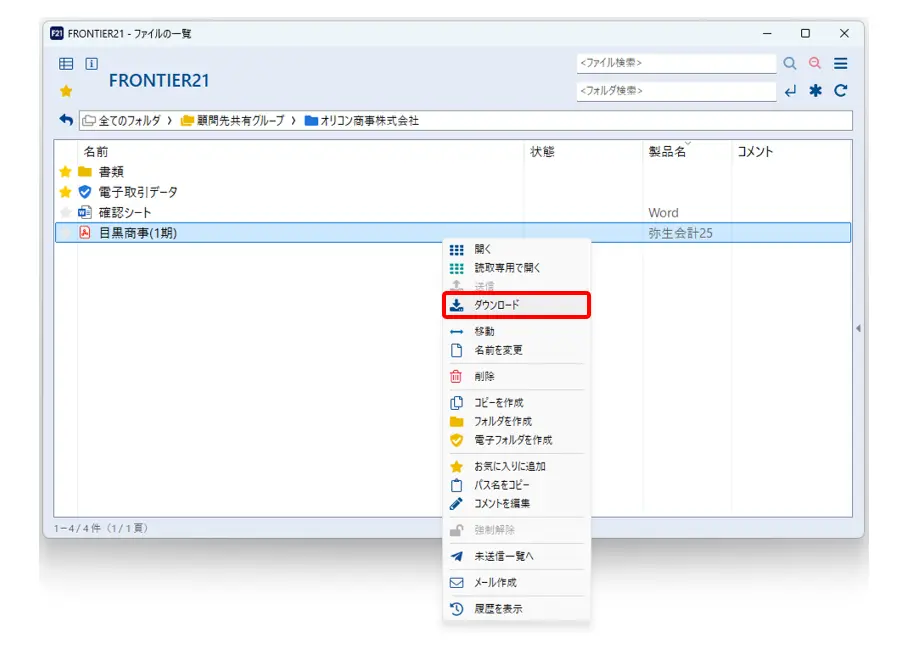Click 顧問先共有グループ in the breadcrumb
924x647 pixels.
pyautogui.click(x=239, y=121)
